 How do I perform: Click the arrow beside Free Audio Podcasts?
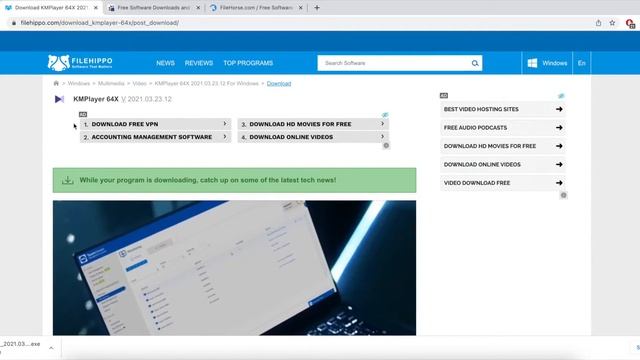pos(559,127)
